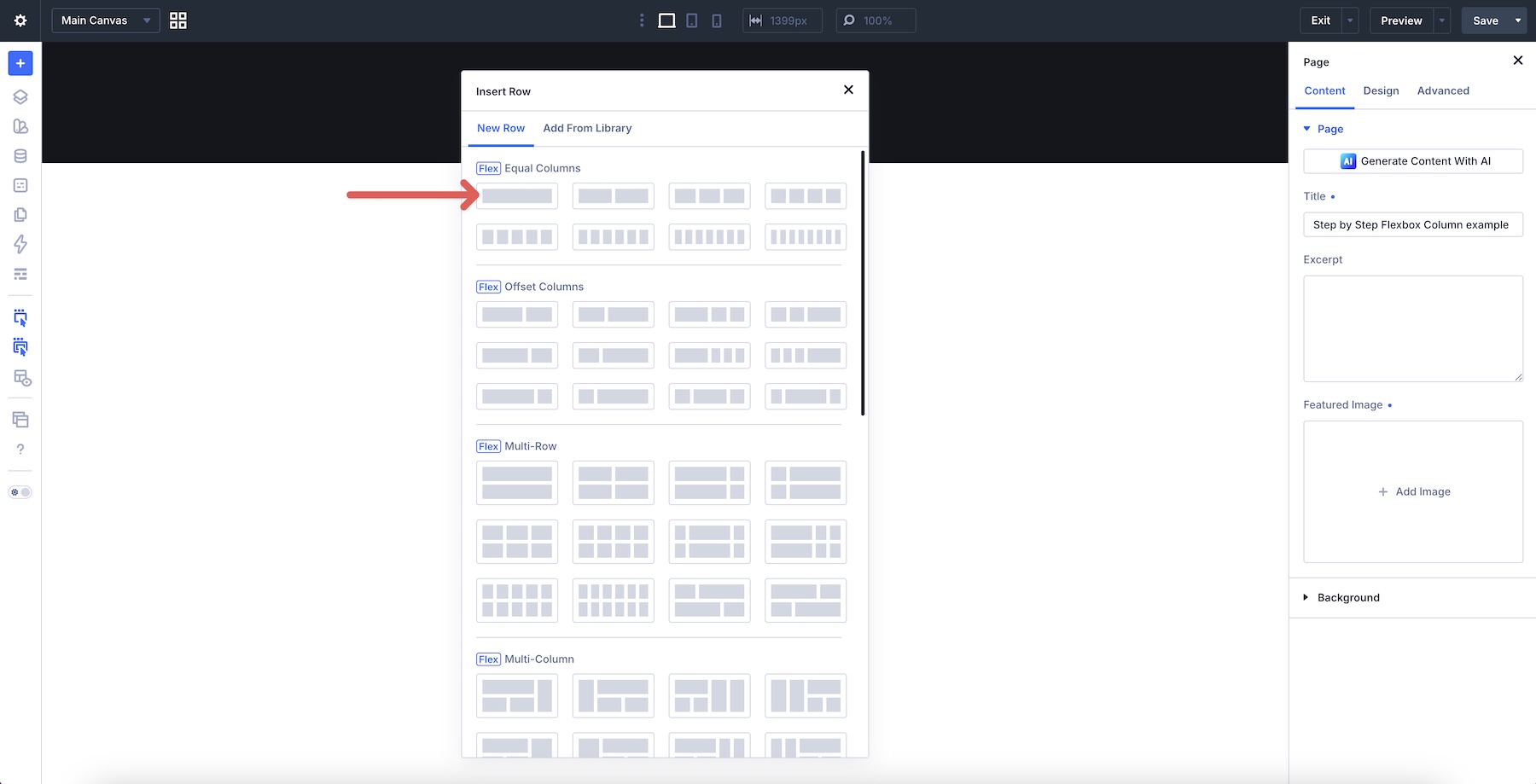Viewport: 1536px width, 784px height.
Task: Click the Flex badge beside Equal Columns
Action: (x=489, y=168)
